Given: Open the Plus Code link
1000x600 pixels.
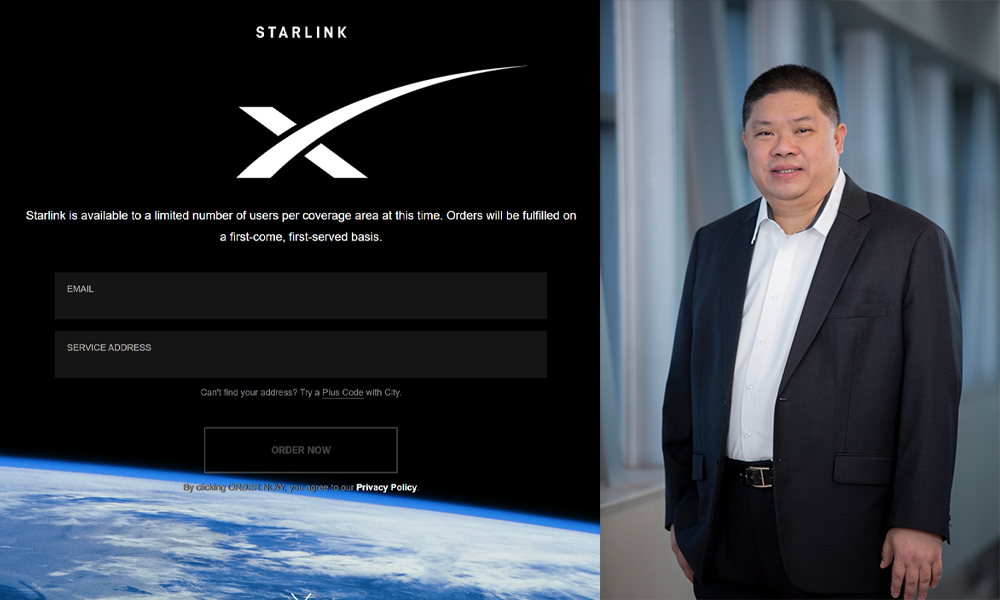Looking at the screenshot, I should click(x=342, y=393).
